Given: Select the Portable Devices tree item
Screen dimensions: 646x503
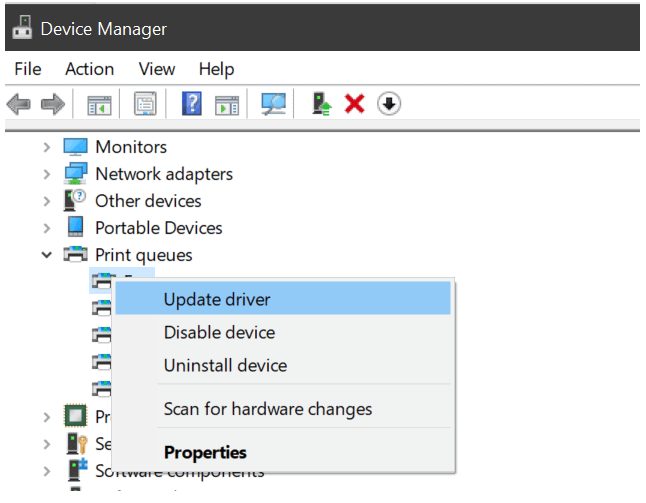Looking at the screenshot, I should click(x=159, y=228).
